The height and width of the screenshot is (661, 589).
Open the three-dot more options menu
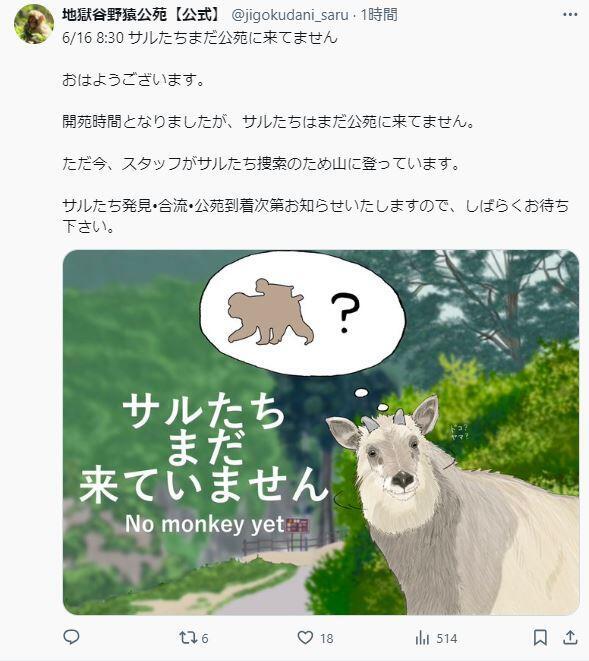[570, 15]
